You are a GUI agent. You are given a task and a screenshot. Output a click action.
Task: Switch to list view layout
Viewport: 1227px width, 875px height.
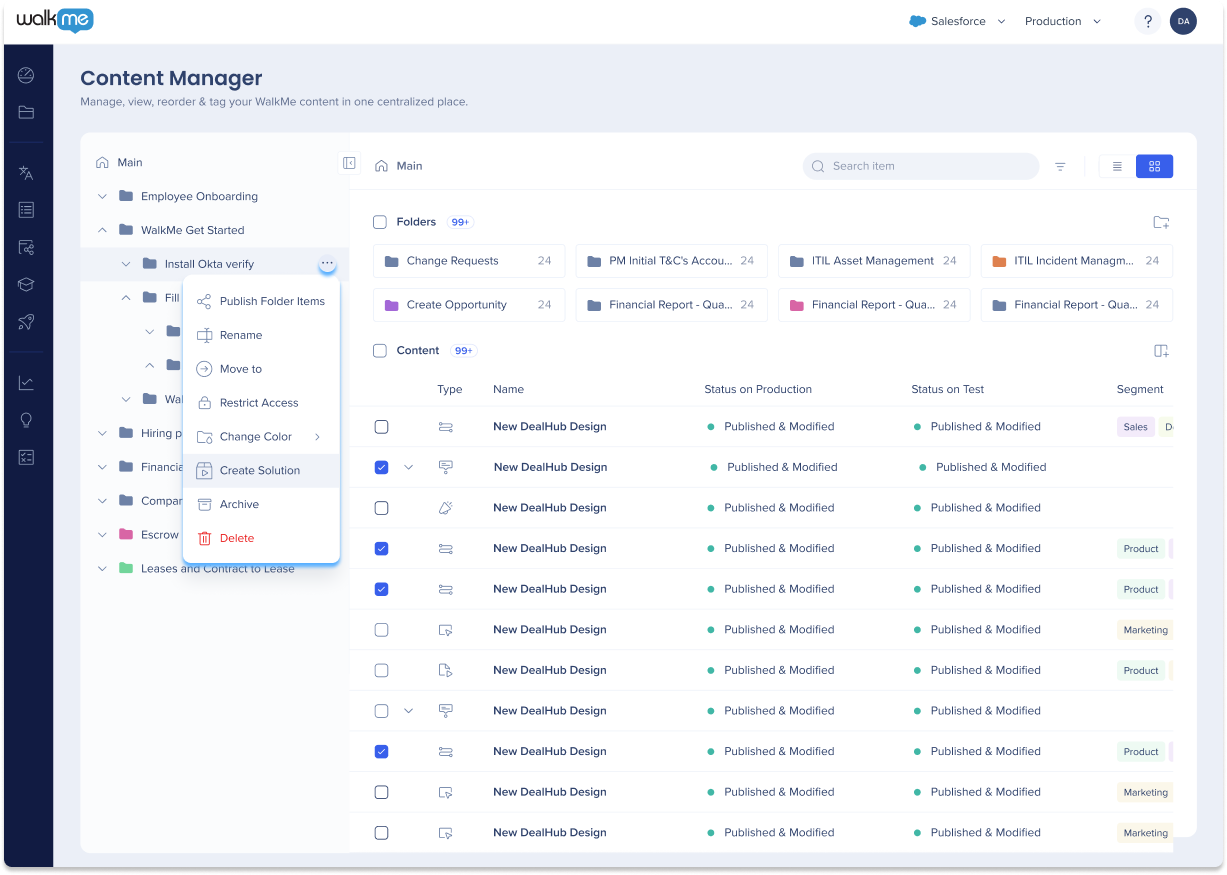click(x=1116, y=166)
